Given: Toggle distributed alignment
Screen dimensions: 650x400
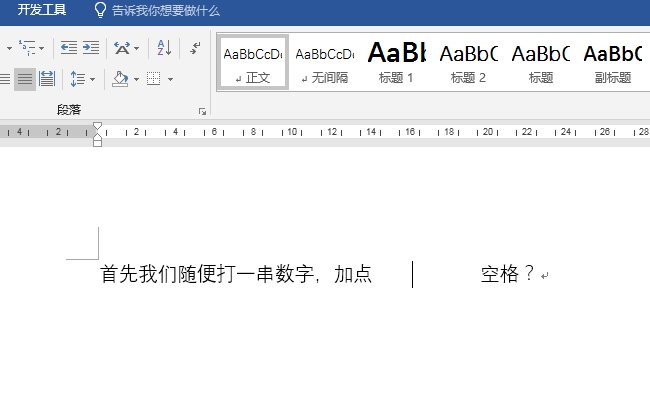Looking at the screenshot, I should 47,79.
